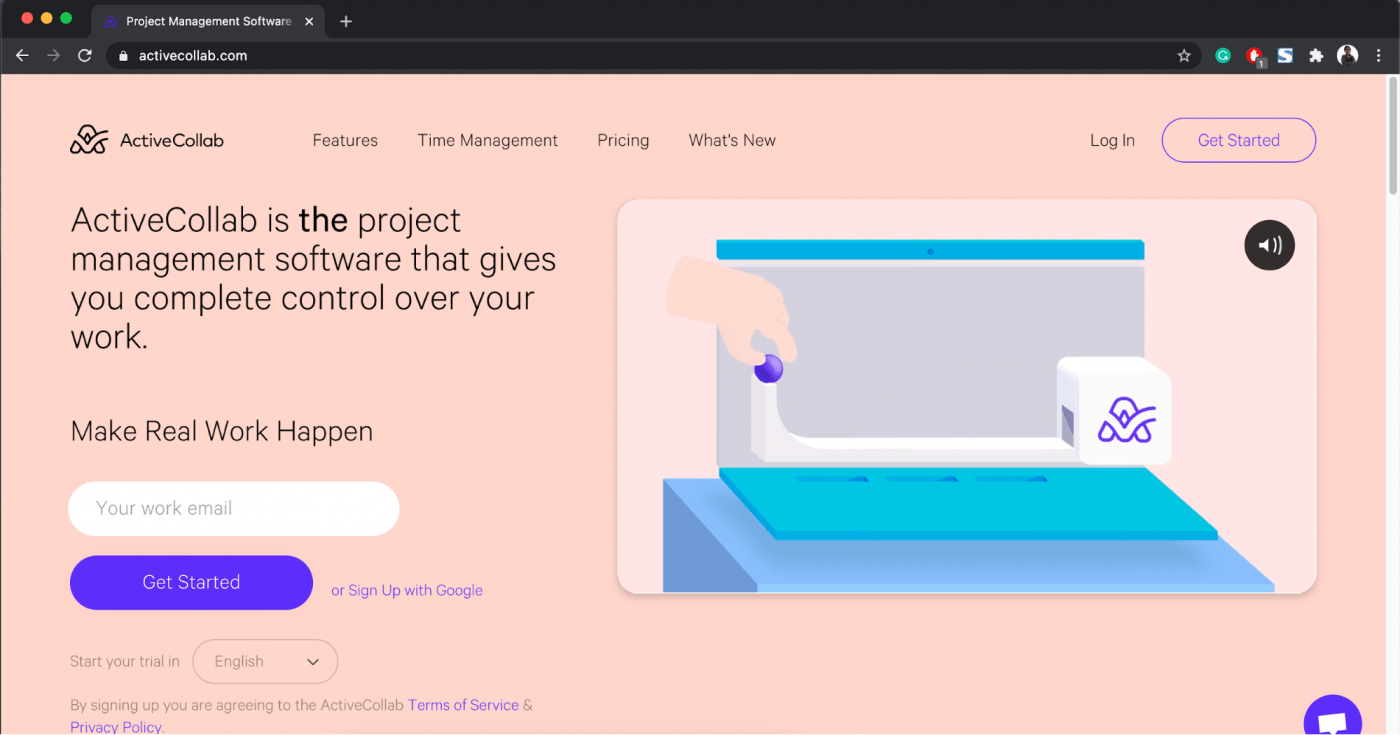This screenshot has width=1400, height=735.
Task: Open the blue S extension icon
Action: (x=1285, y=56)
